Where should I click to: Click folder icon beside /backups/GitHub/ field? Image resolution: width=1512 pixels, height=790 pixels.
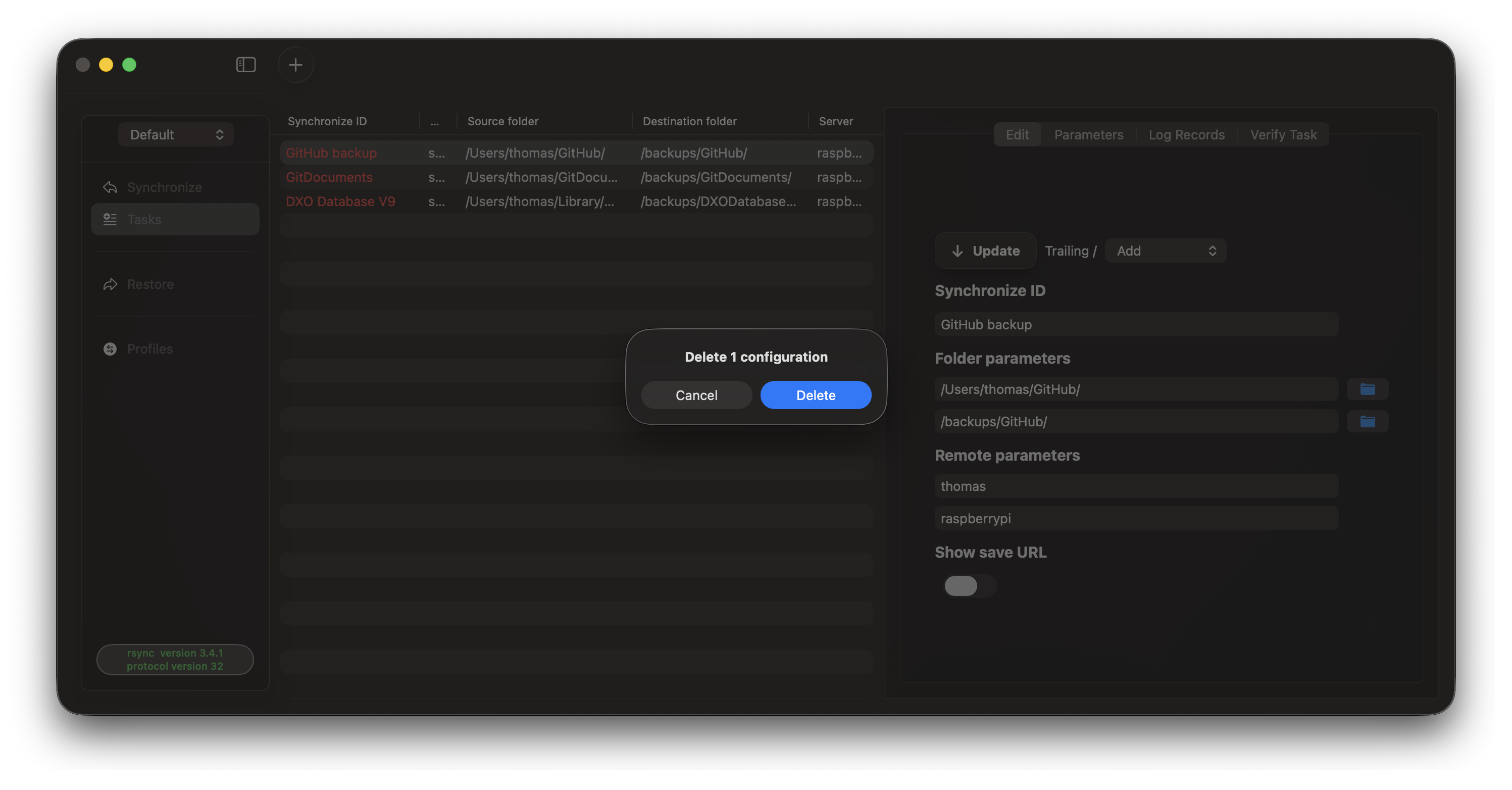[1367, 421]
